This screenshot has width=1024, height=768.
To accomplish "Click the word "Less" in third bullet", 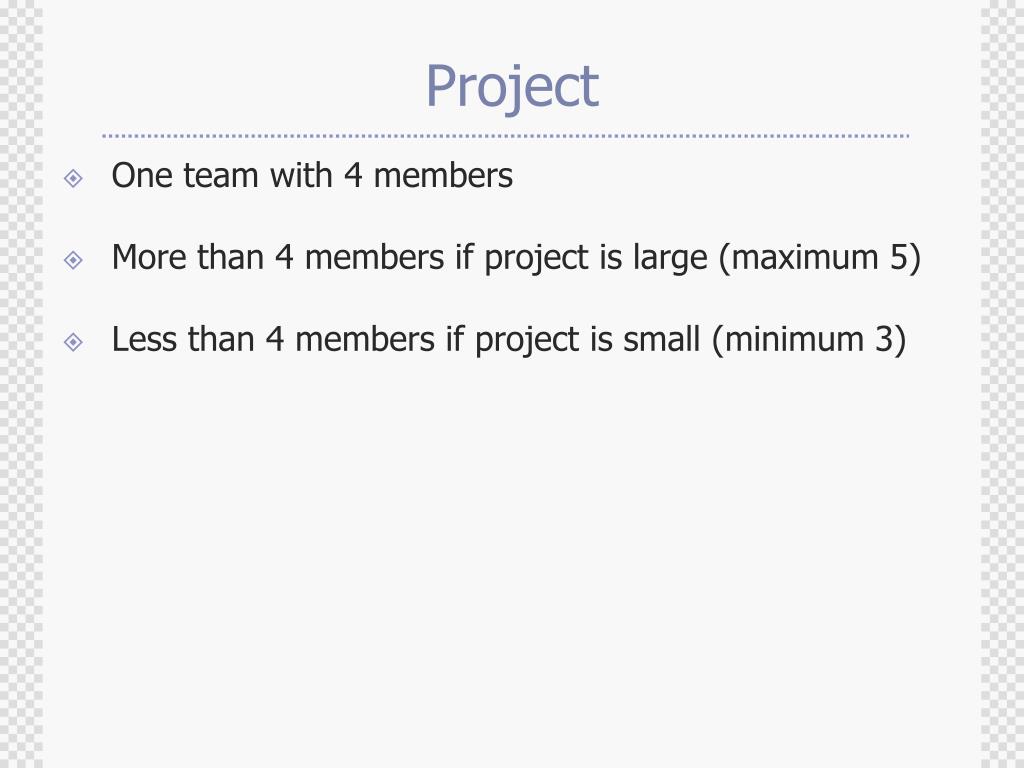I will (144, 340).
